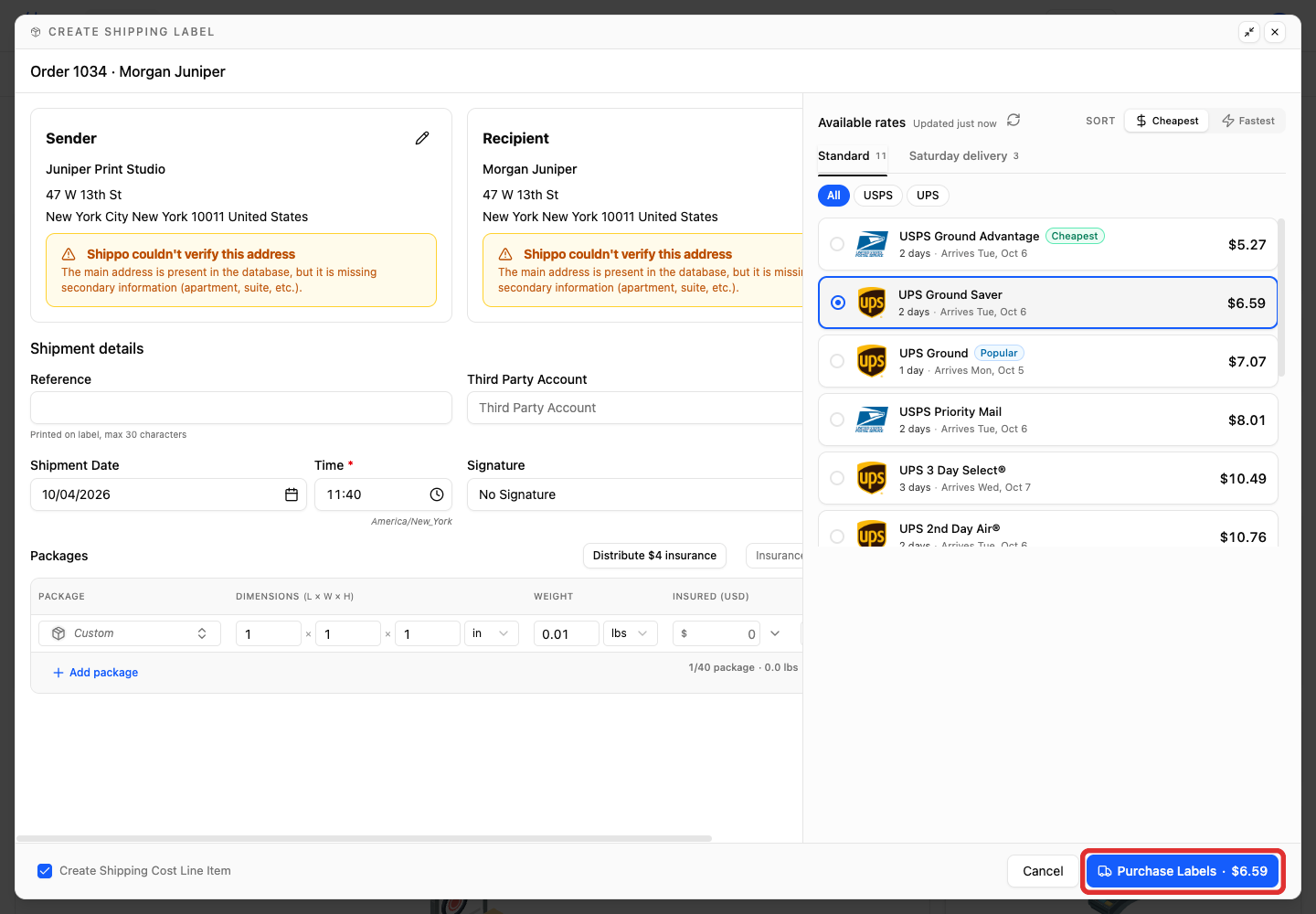The width and height of the screenshot is (1316, 914).
Task: Switch to Saturday delivery tab
Action: coord(964,156)
